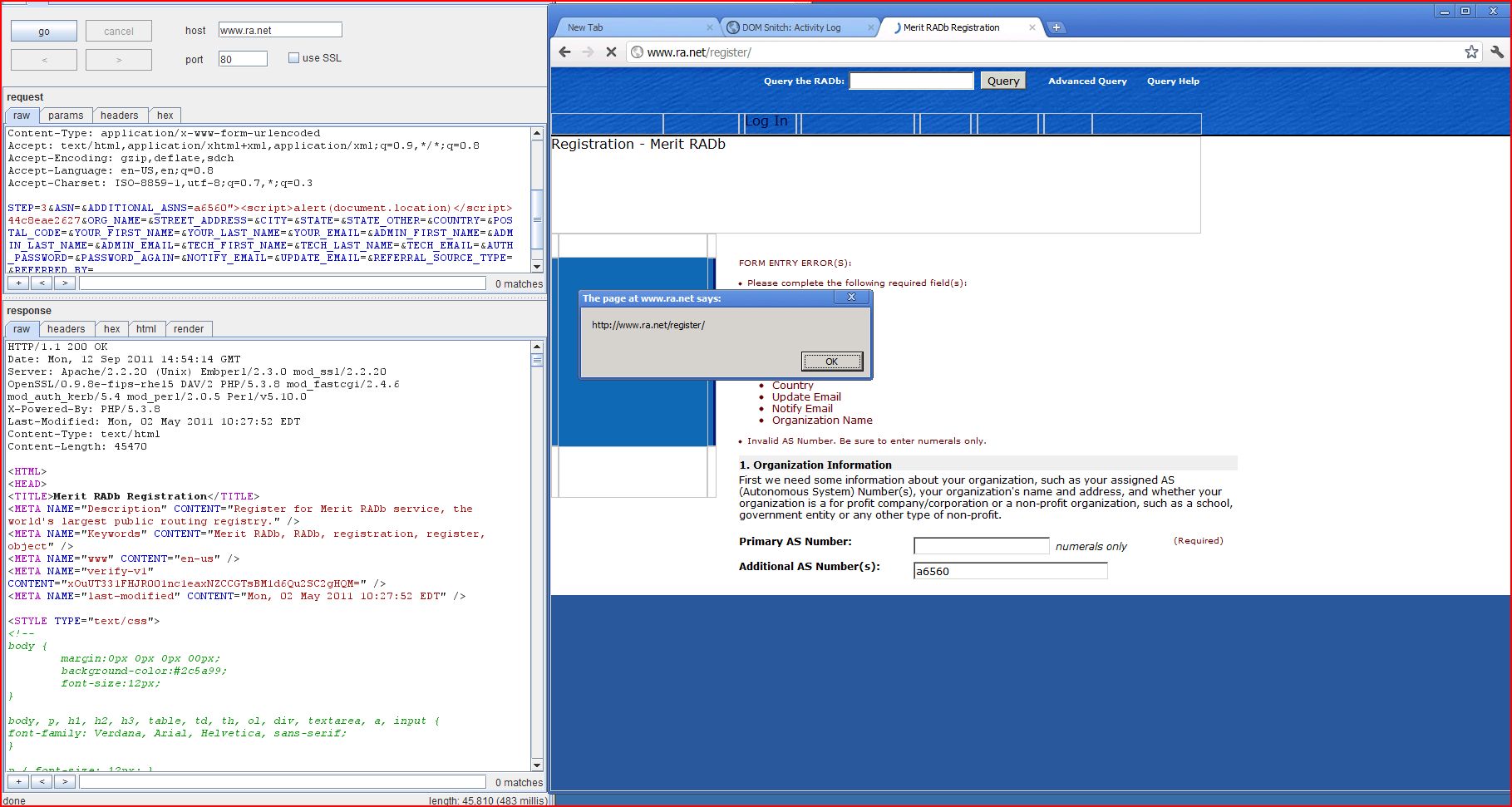The width and height of the screenshot is (1512, 807).
Task: Open the headers tab in response panel
Action: (x=66, y=329)
